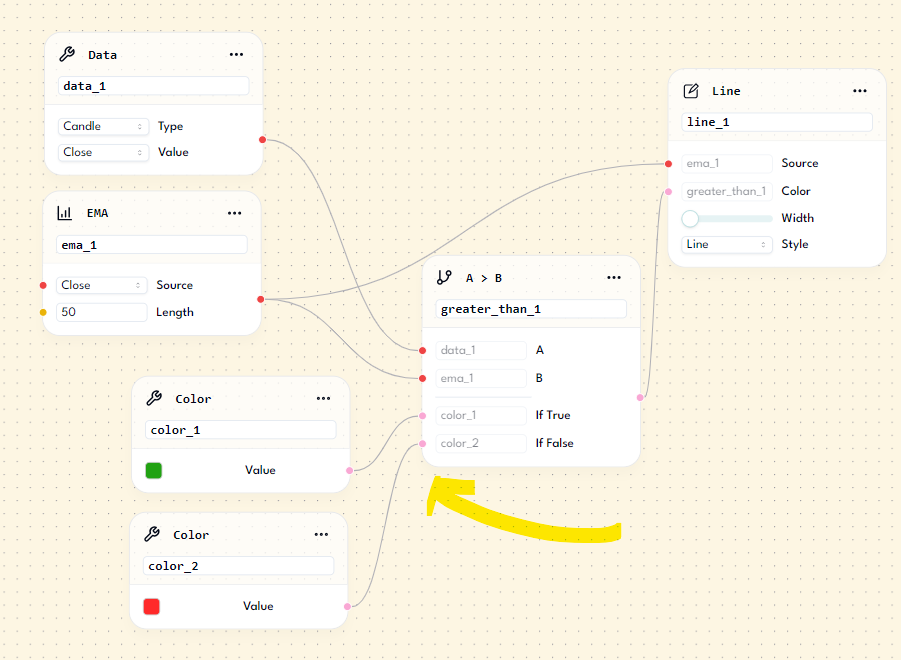Click the wrench icon on Data node
This screenshot has height=660, width=901.
click(x=67, y=55)
